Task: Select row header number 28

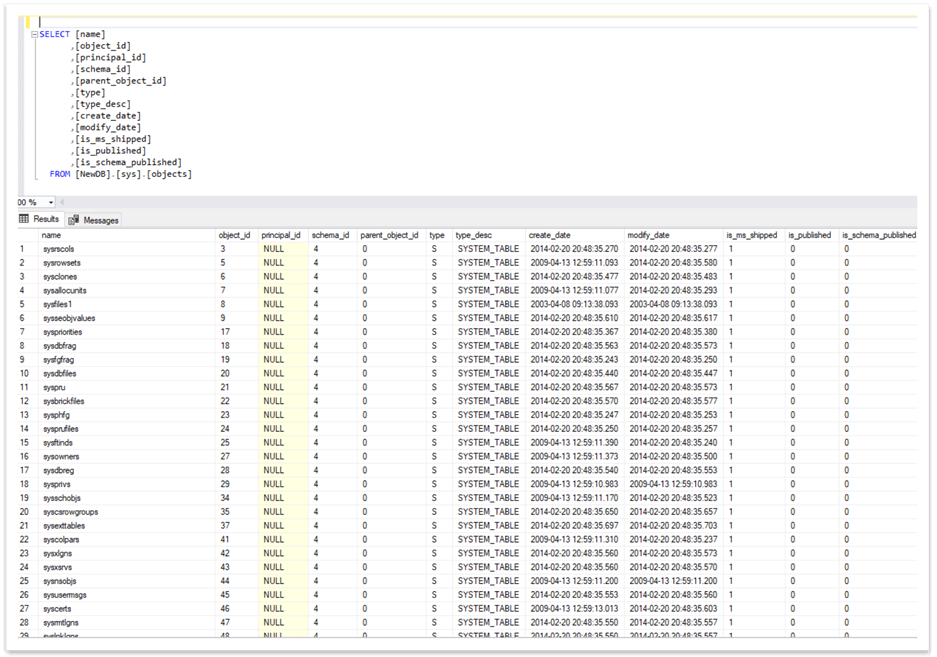Action: [x=28, y=622]
